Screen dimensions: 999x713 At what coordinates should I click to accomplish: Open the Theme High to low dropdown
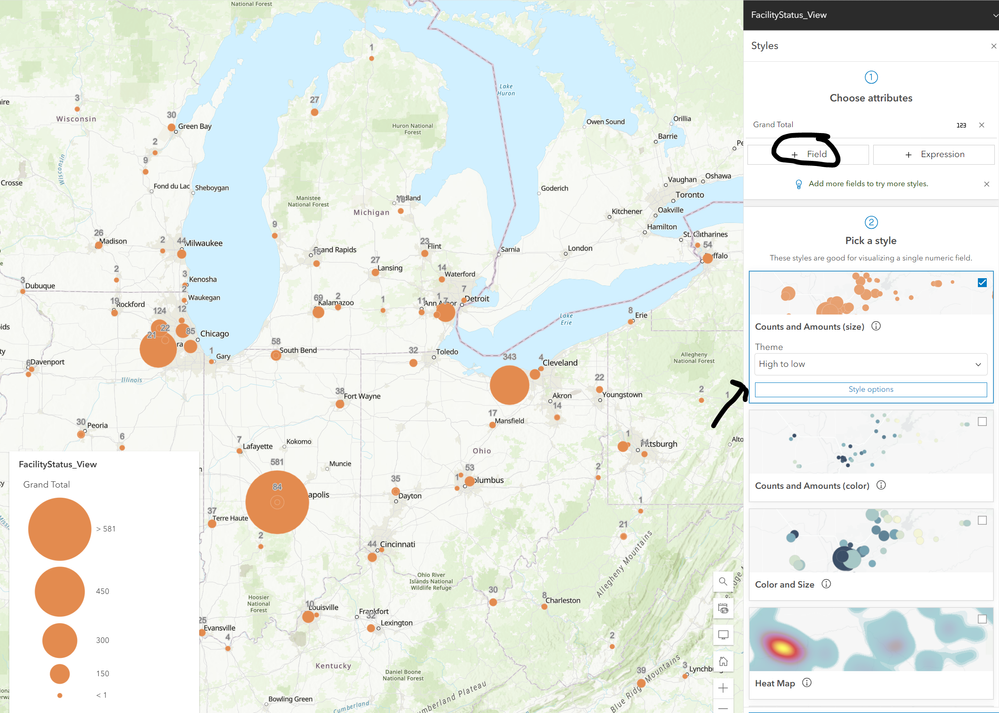[x=871, y=364]
